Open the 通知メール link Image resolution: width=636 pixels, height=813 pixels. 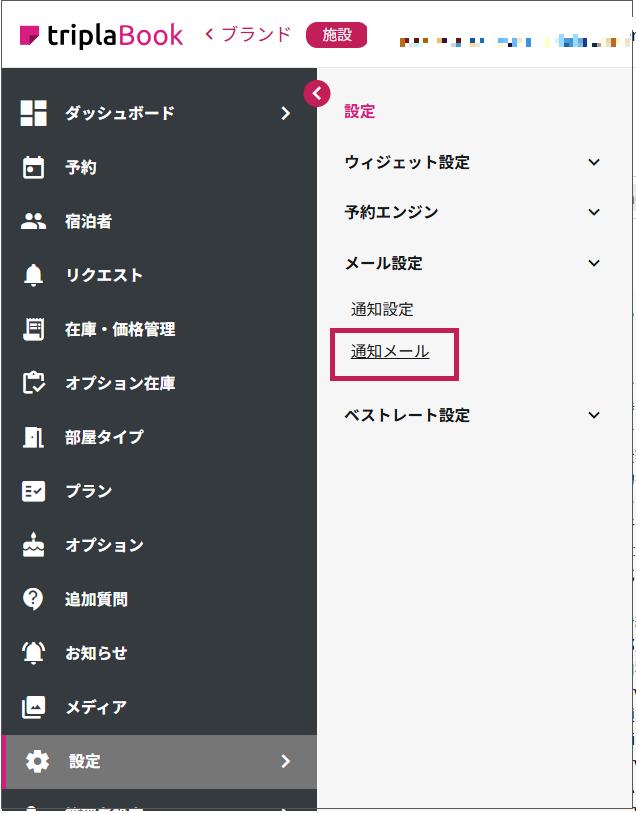(390, 351)
